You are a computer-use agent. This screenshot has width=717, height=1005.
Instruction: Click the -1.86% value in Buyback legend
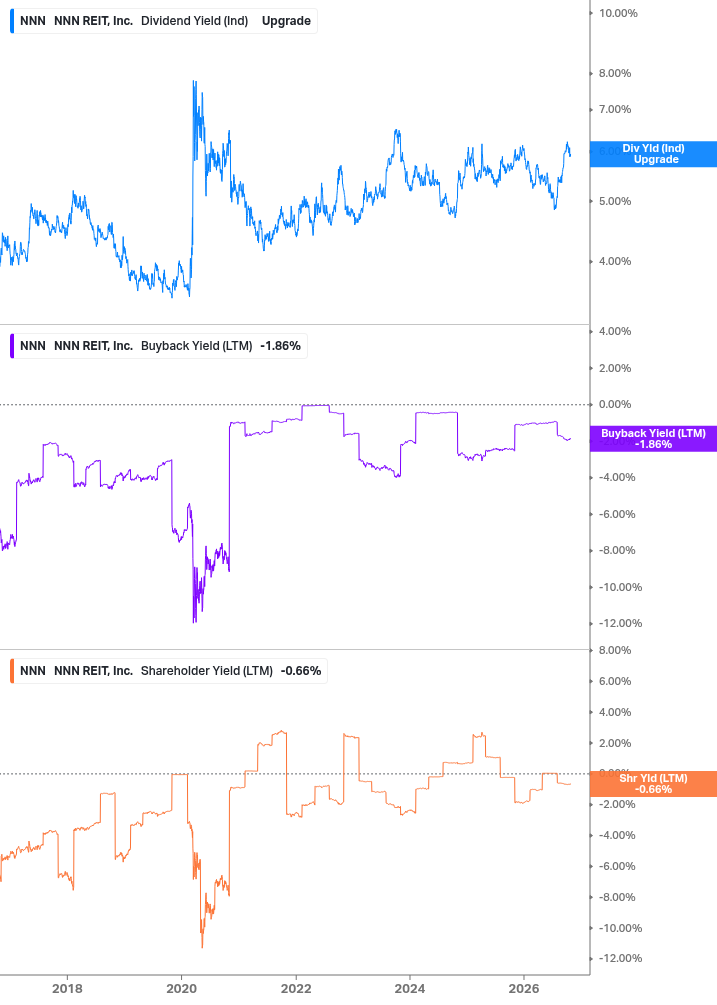(280, 345)
